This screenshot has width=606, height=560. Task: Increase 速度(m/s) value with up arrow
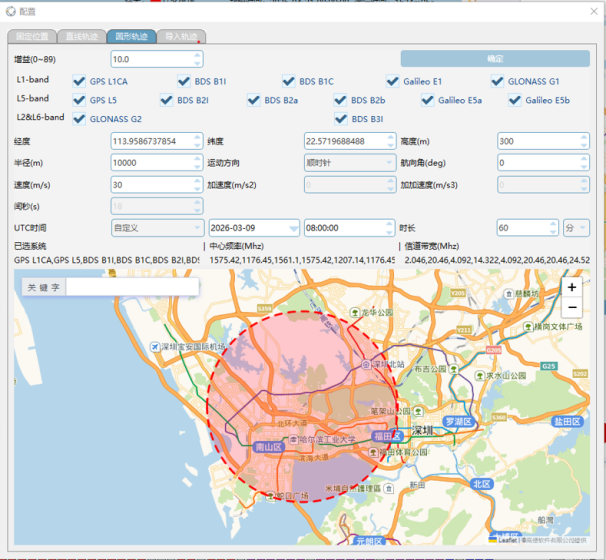[197, 180]
